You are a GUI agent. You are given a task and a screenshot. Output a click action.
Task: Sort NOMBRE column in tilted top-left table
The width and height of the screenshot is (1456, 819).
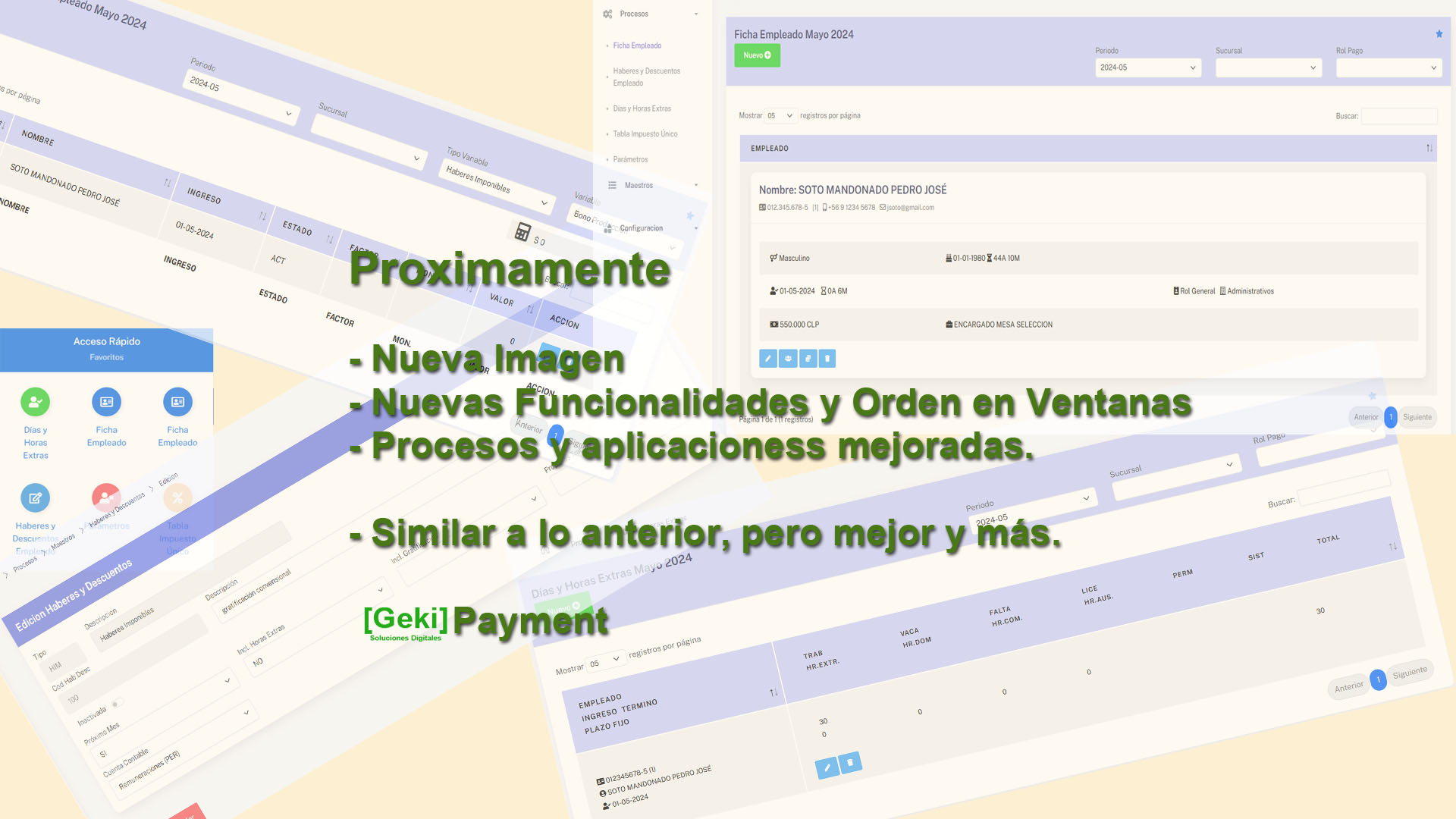(x=168, y=183)
